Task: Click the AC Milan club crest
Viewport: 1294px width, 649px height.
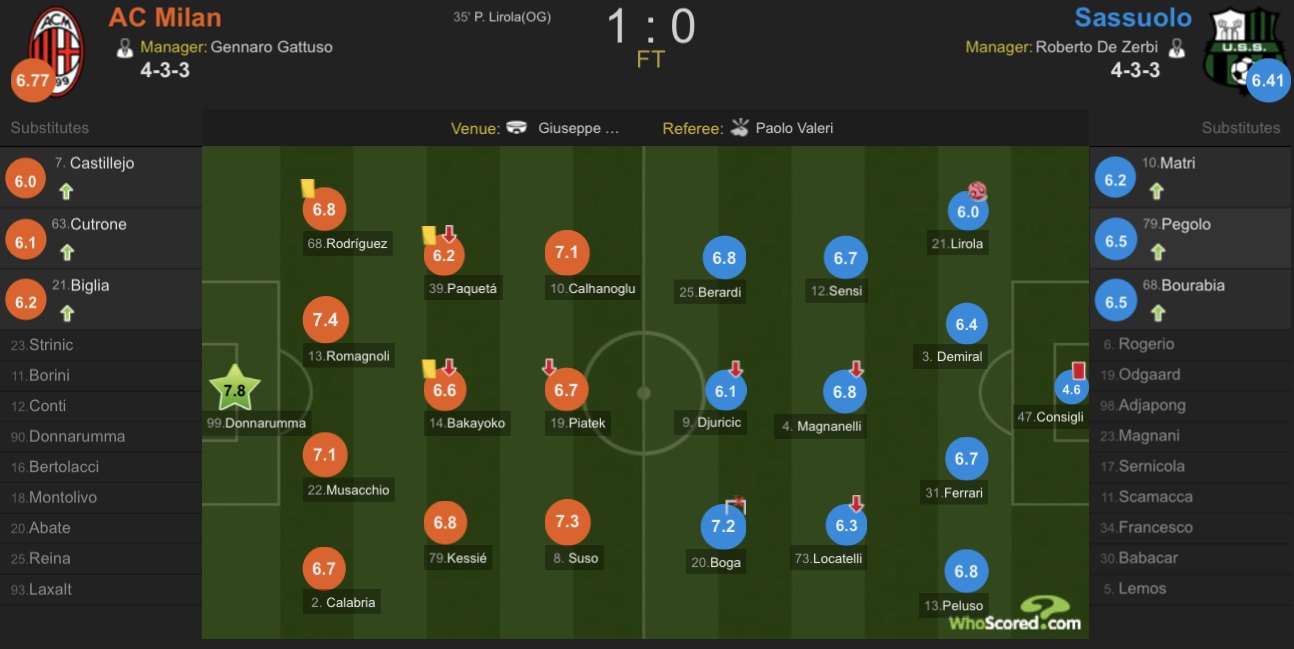Action: click(57, 52)
